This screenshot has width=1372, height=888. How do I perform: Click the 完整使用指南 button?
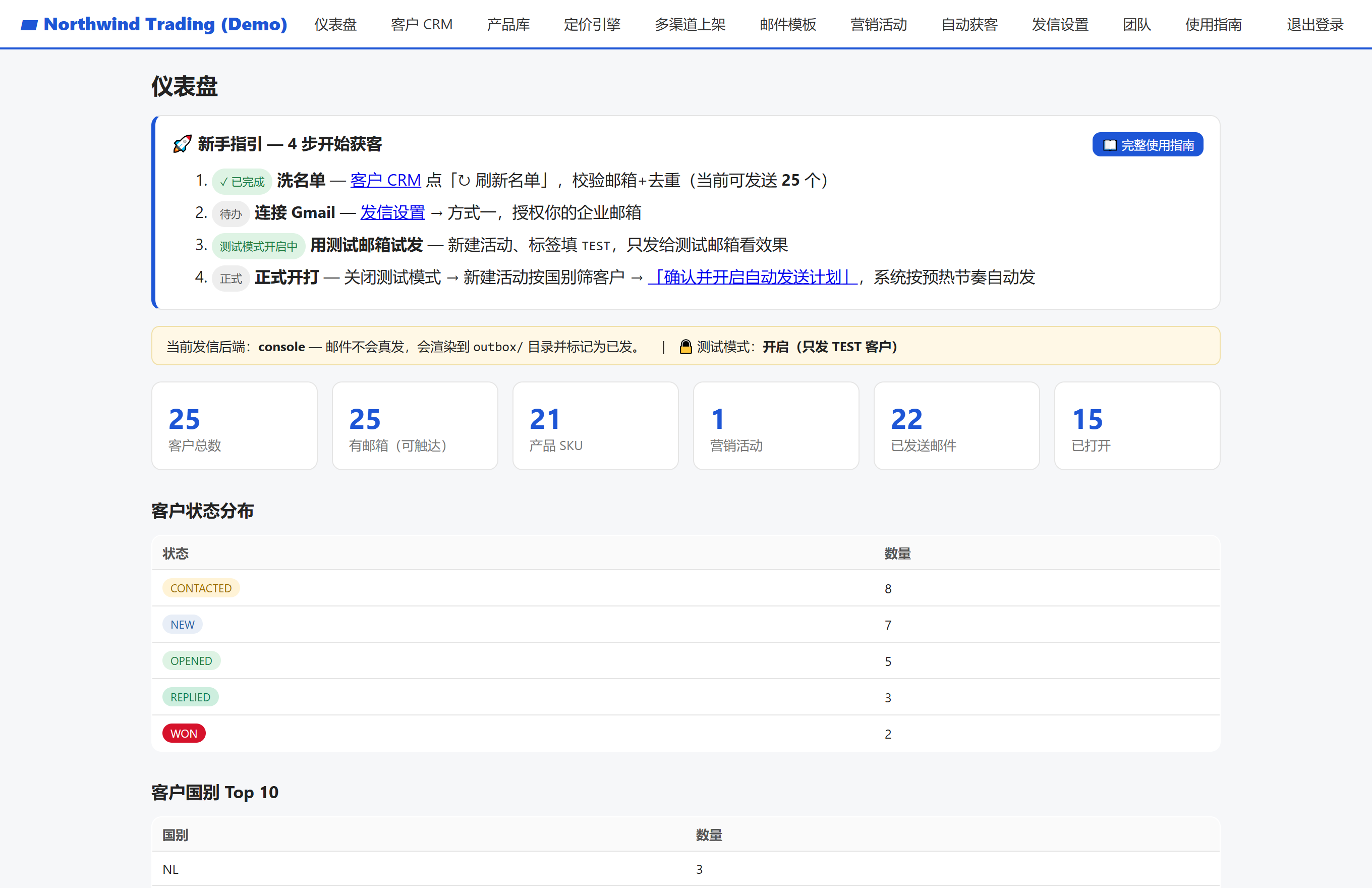pyautogui.click(x=1148, y=145)
